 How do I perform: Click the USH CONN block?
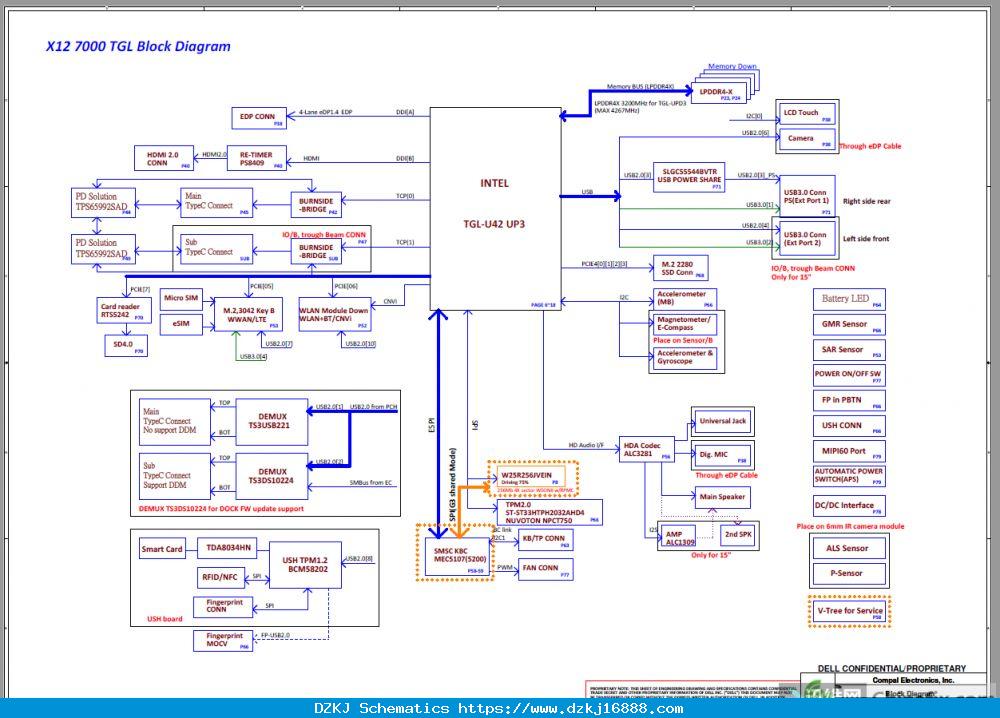(849, 426)
